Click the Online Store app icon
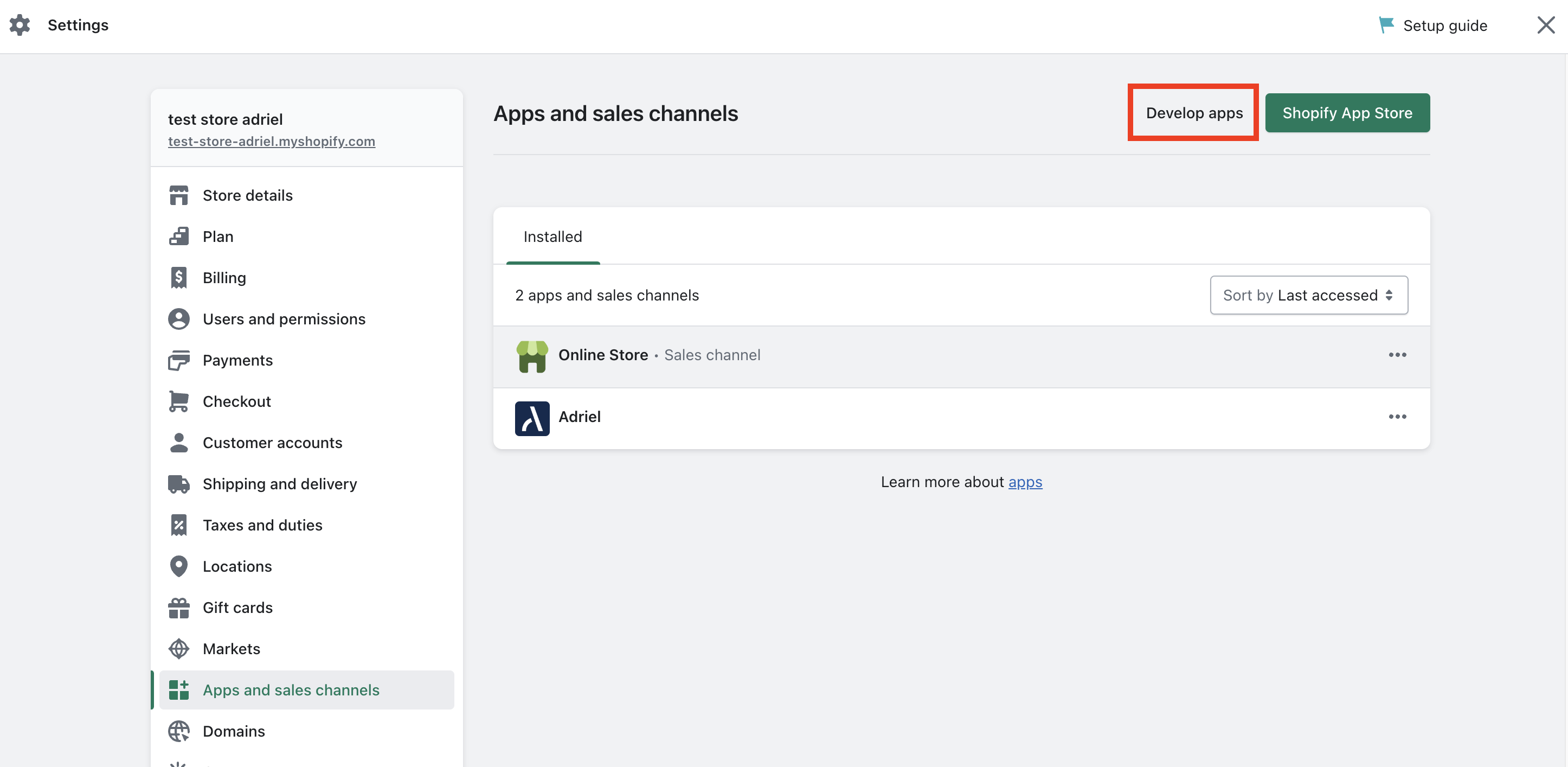 532,356
